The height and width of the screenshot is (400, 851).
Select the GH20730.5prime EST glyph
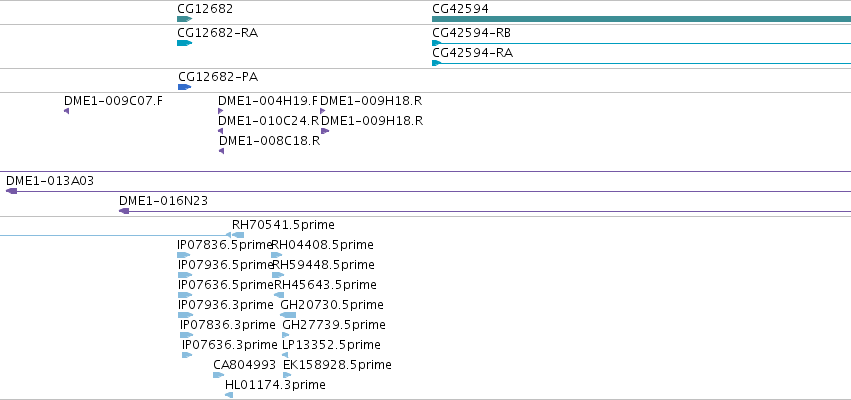(288, 315)
